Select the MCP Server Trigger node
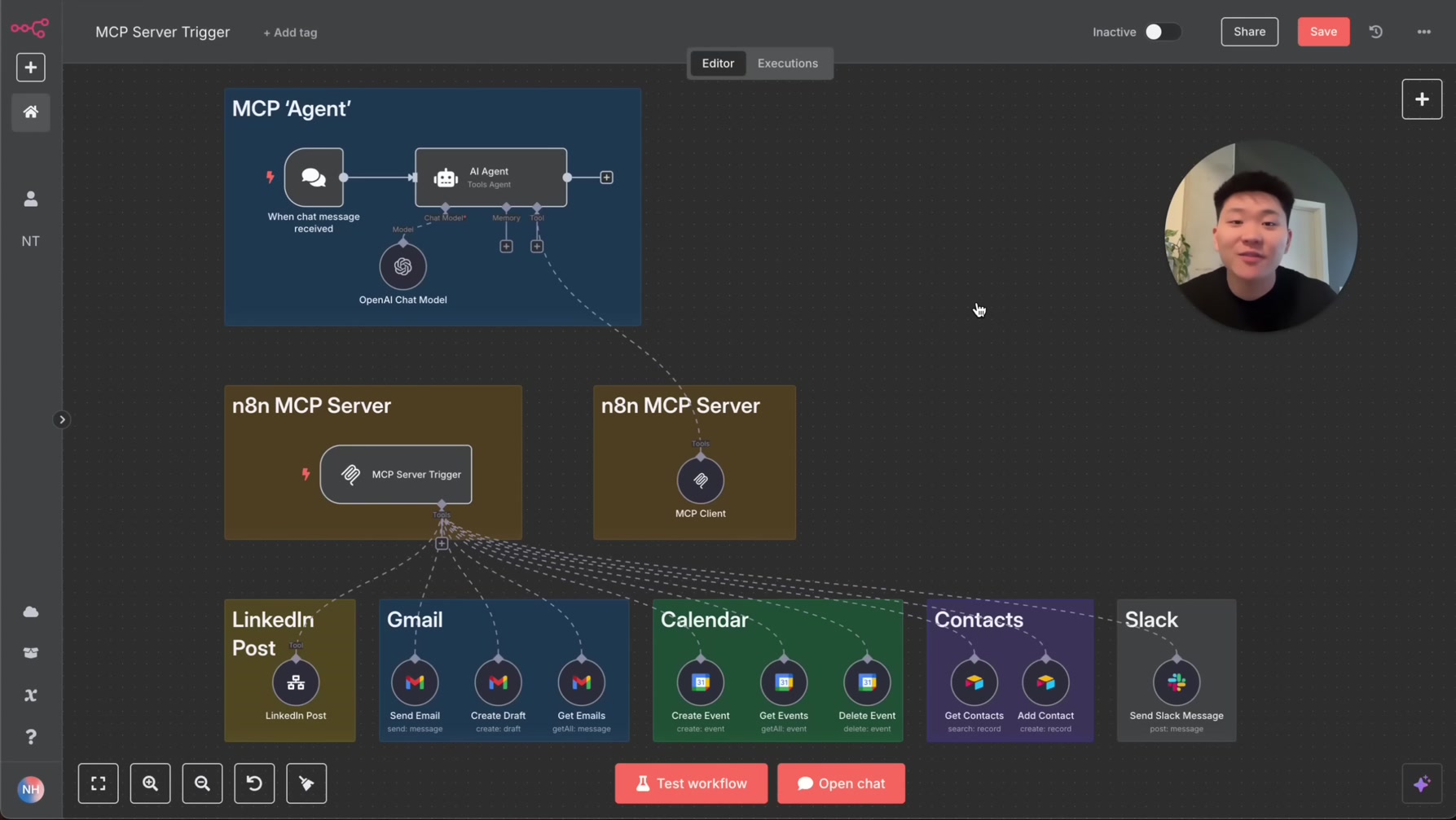 coord(396,475)
